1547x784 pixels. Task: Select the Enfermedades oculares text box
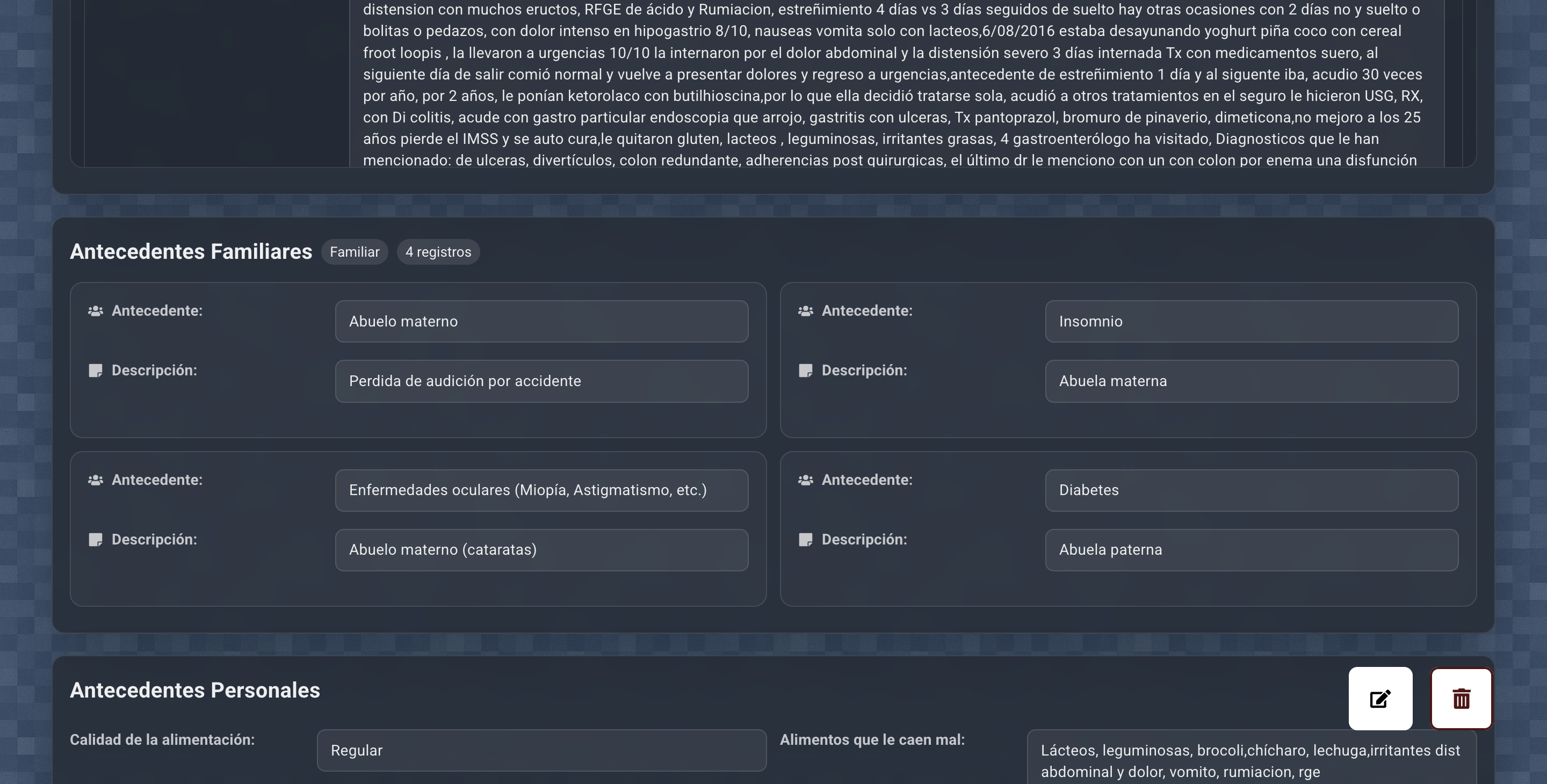(x=541, y=490)
